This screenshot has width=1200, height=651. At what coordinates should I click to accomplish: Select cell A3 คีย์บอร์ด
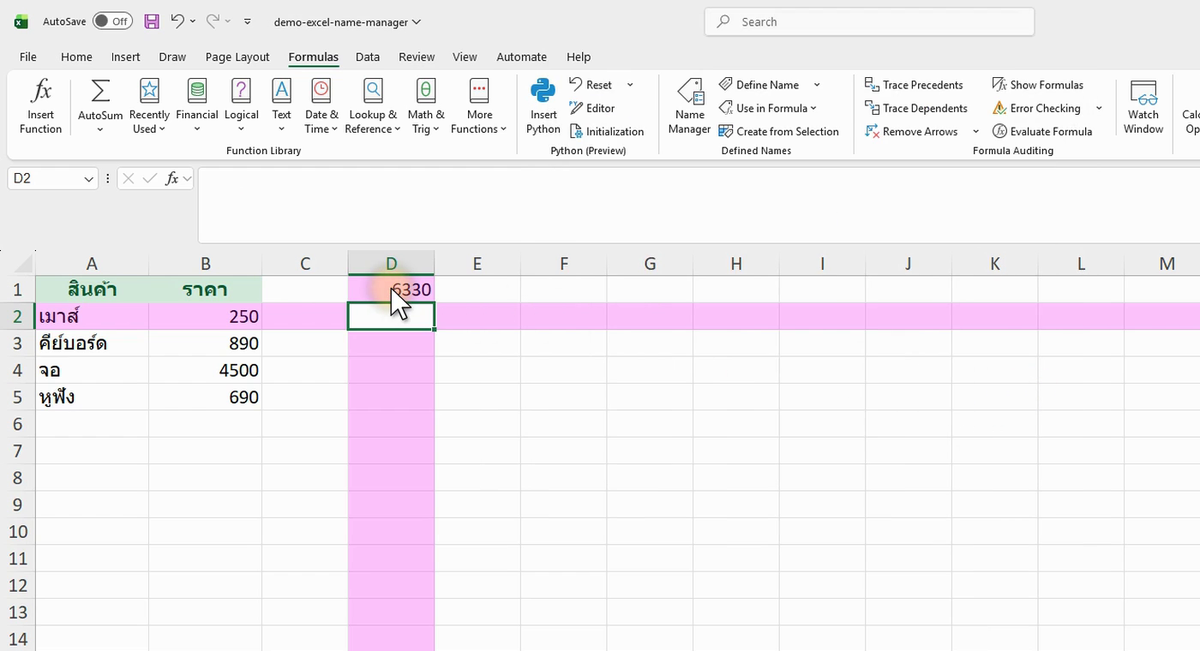92,344
